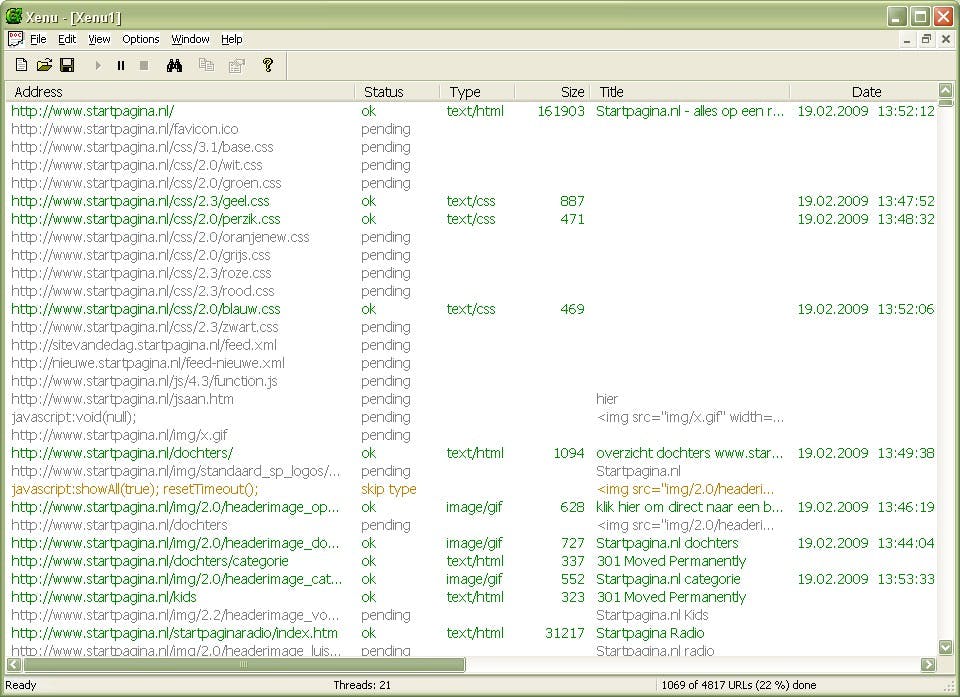Image resolution: width=960 pixels, height=697 pixels.
Task: Save results with the floppy disk icon
Action: click(67, 65)
